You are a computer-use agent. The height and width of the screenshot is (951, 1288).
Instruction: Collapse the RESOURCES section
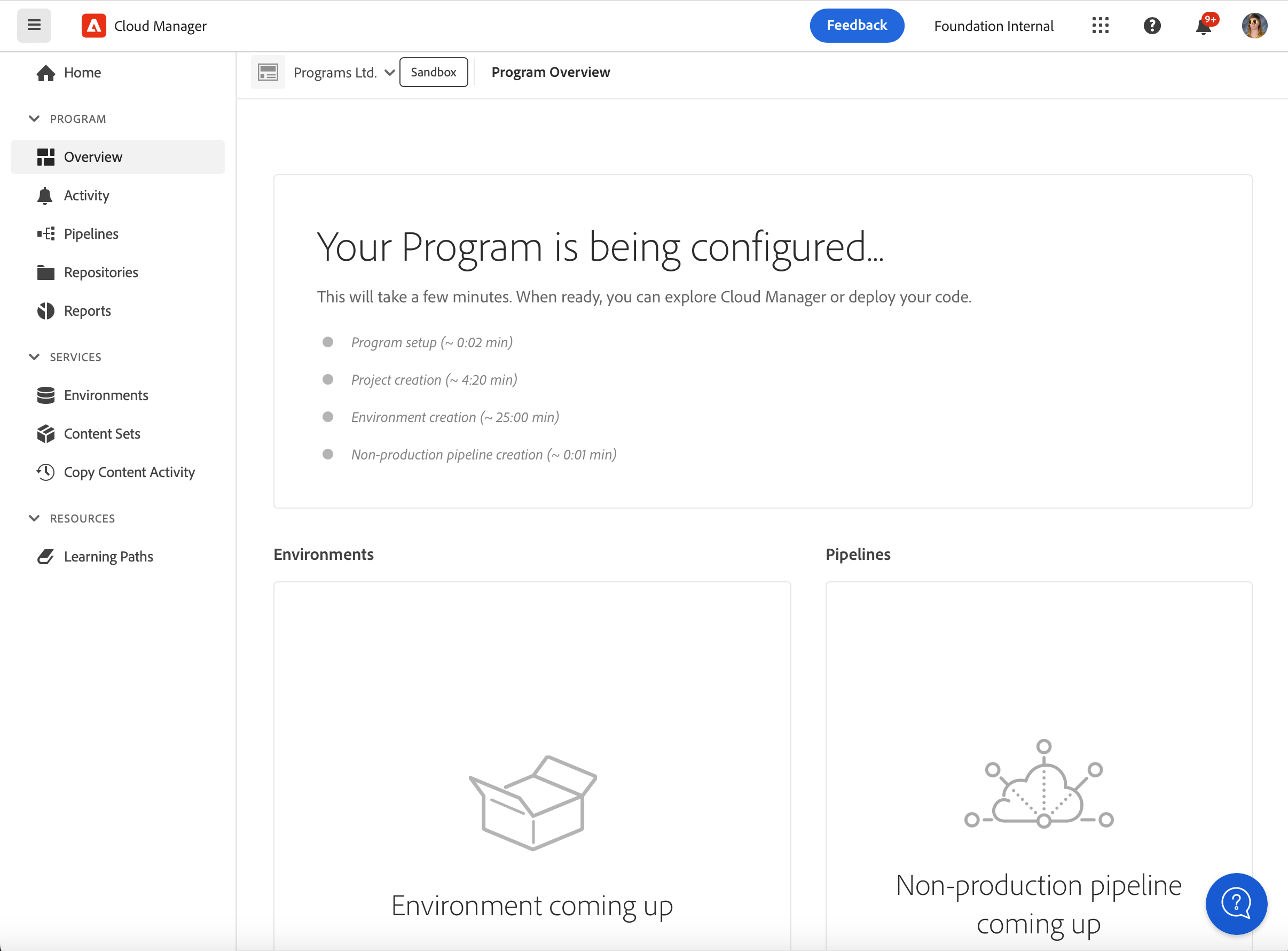click(x=35, y=518)
